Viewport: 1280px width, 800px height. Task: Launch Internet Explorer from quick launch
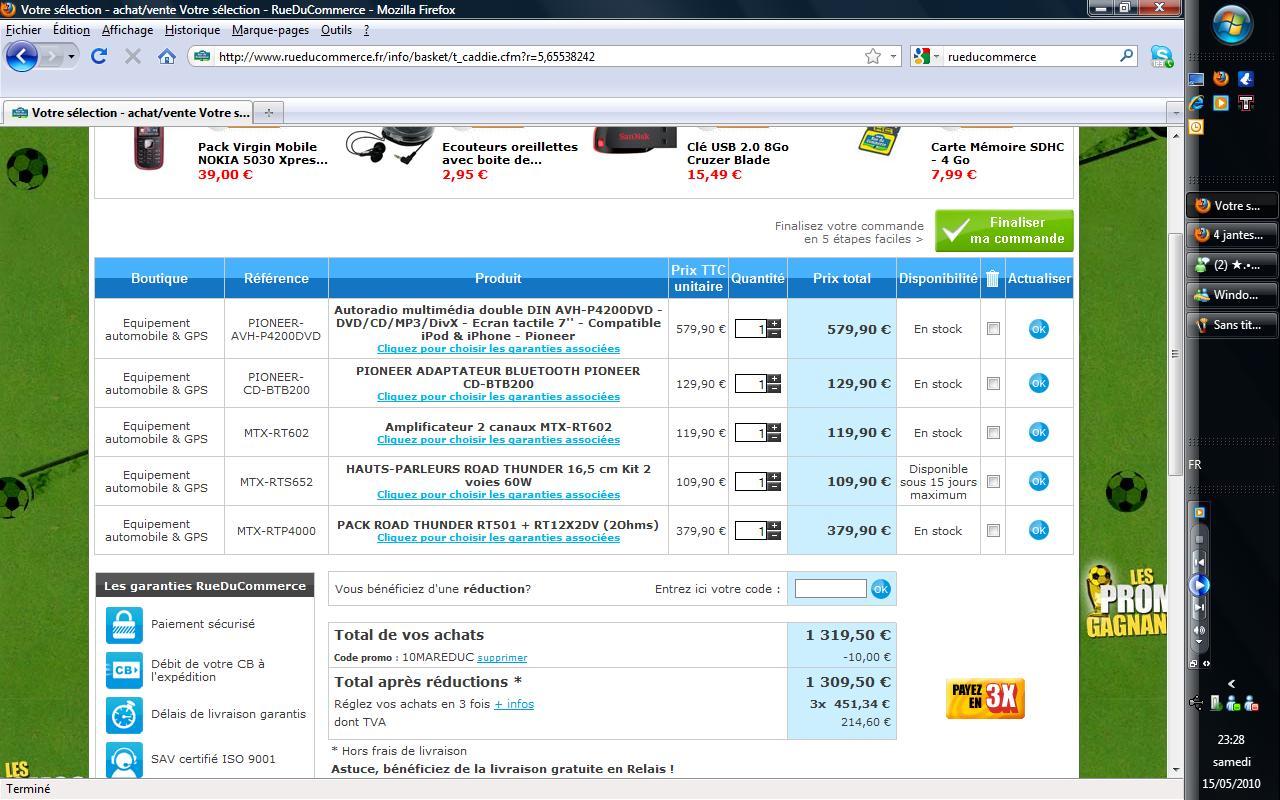coord(1196,103)
